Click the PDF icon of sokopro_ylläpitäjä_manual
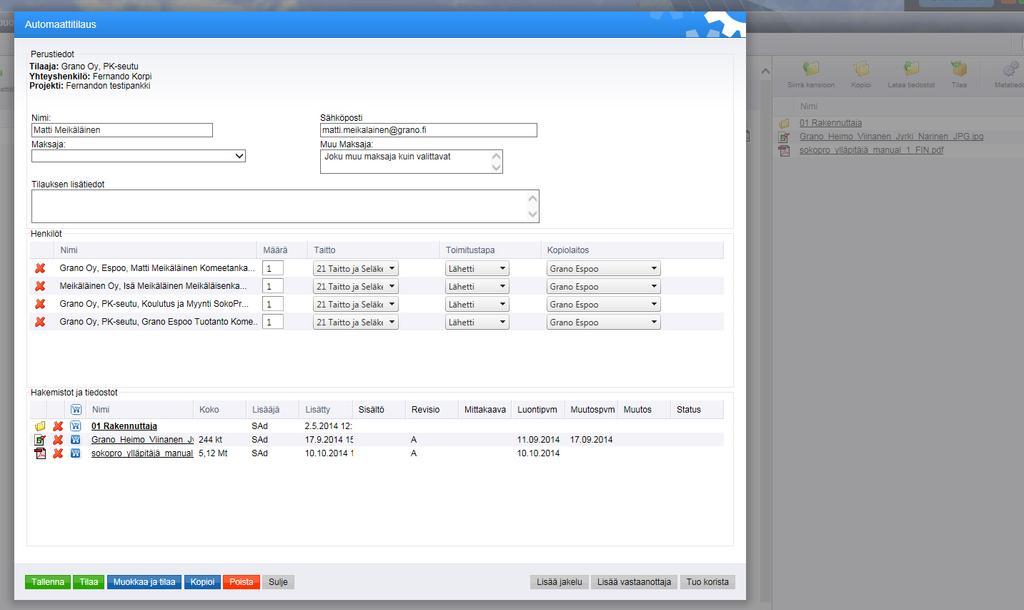The width and height of the screenshot is (1024, 610). (40, 453)
